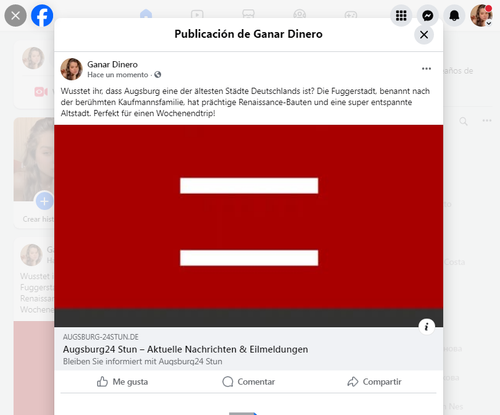The height and width of the screenshot is (415, 500).
Task: Click the 'Hace un momento' timestamp
Action: pyautogui.click(x=118, y=75)
